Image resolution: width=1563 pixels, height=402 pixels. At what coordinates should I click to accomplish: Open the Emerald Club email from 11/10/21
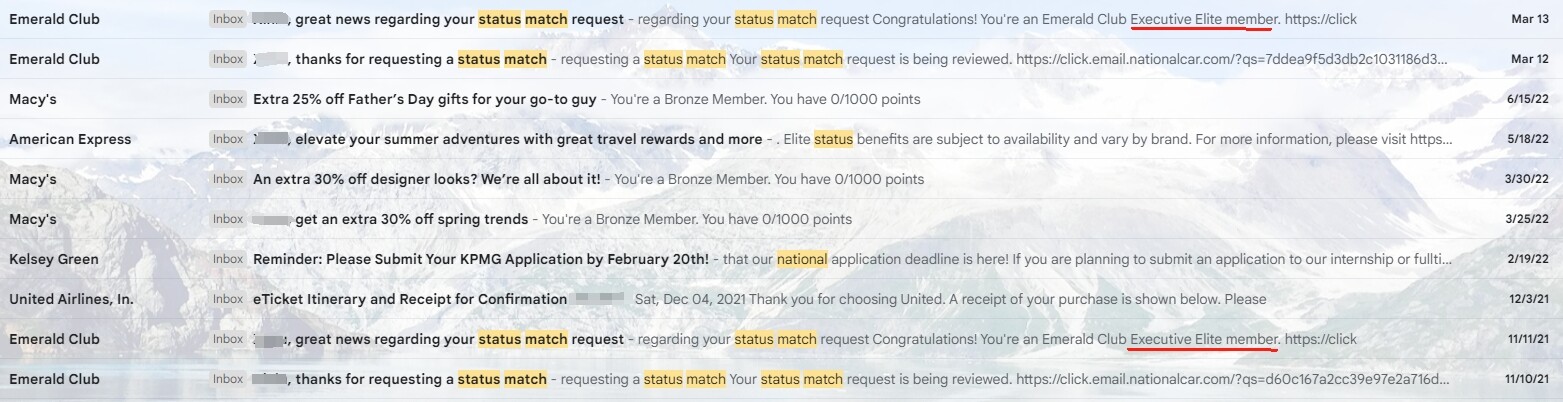(781, 379)
